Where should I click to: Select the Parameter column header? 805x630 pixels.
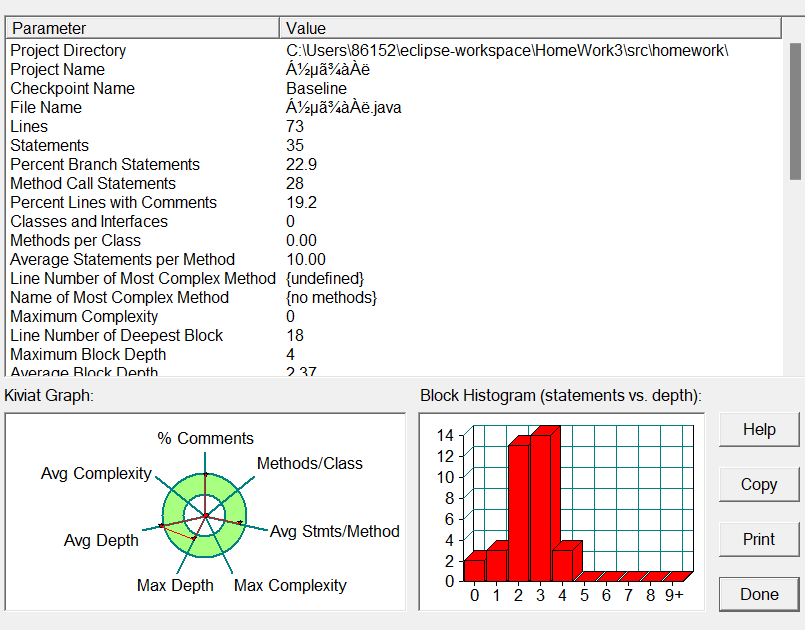tap(142, 28)
